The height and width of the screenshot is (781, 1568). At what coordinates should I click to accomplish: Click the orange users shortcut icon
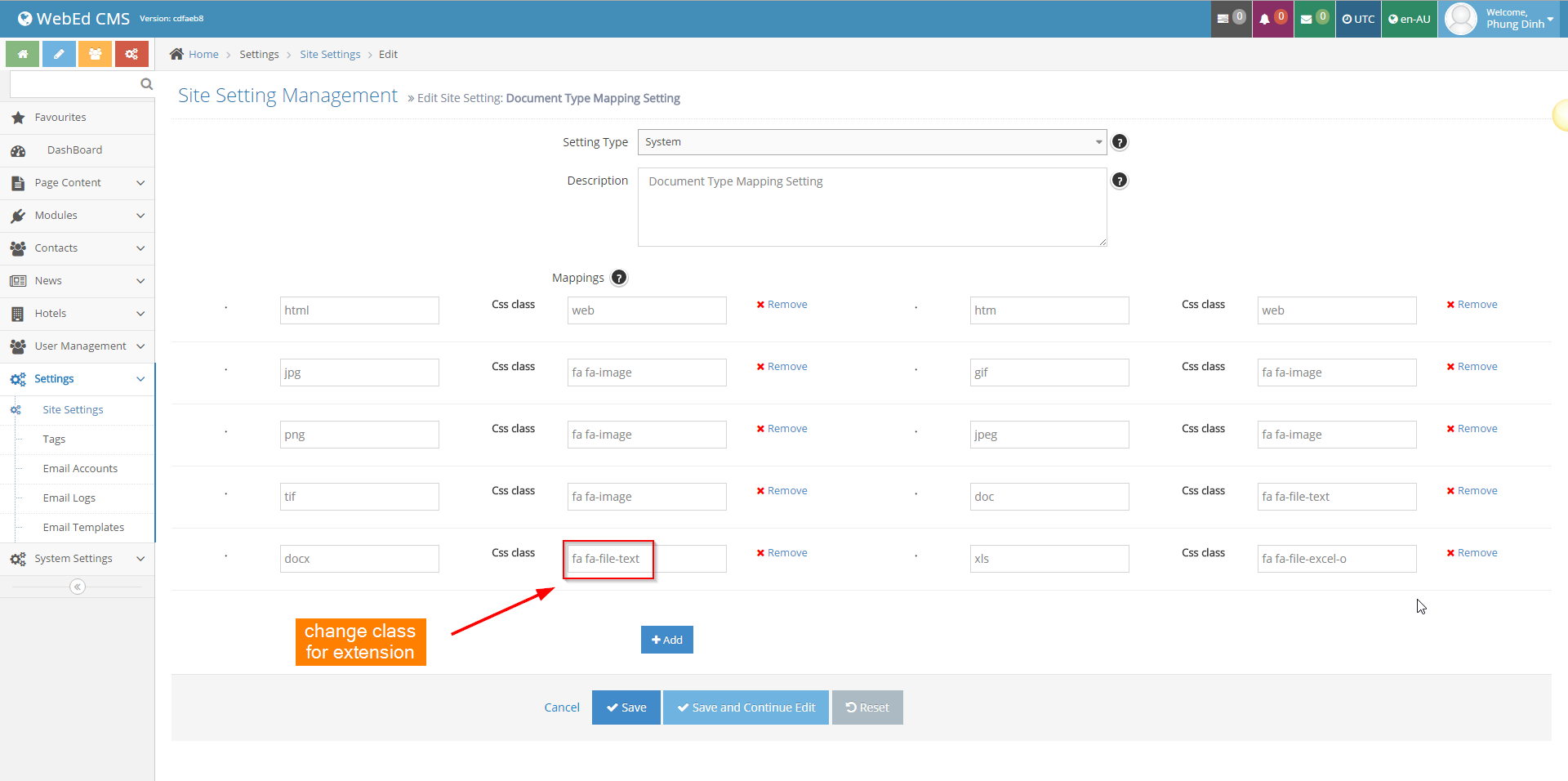(x=95, y=54)
